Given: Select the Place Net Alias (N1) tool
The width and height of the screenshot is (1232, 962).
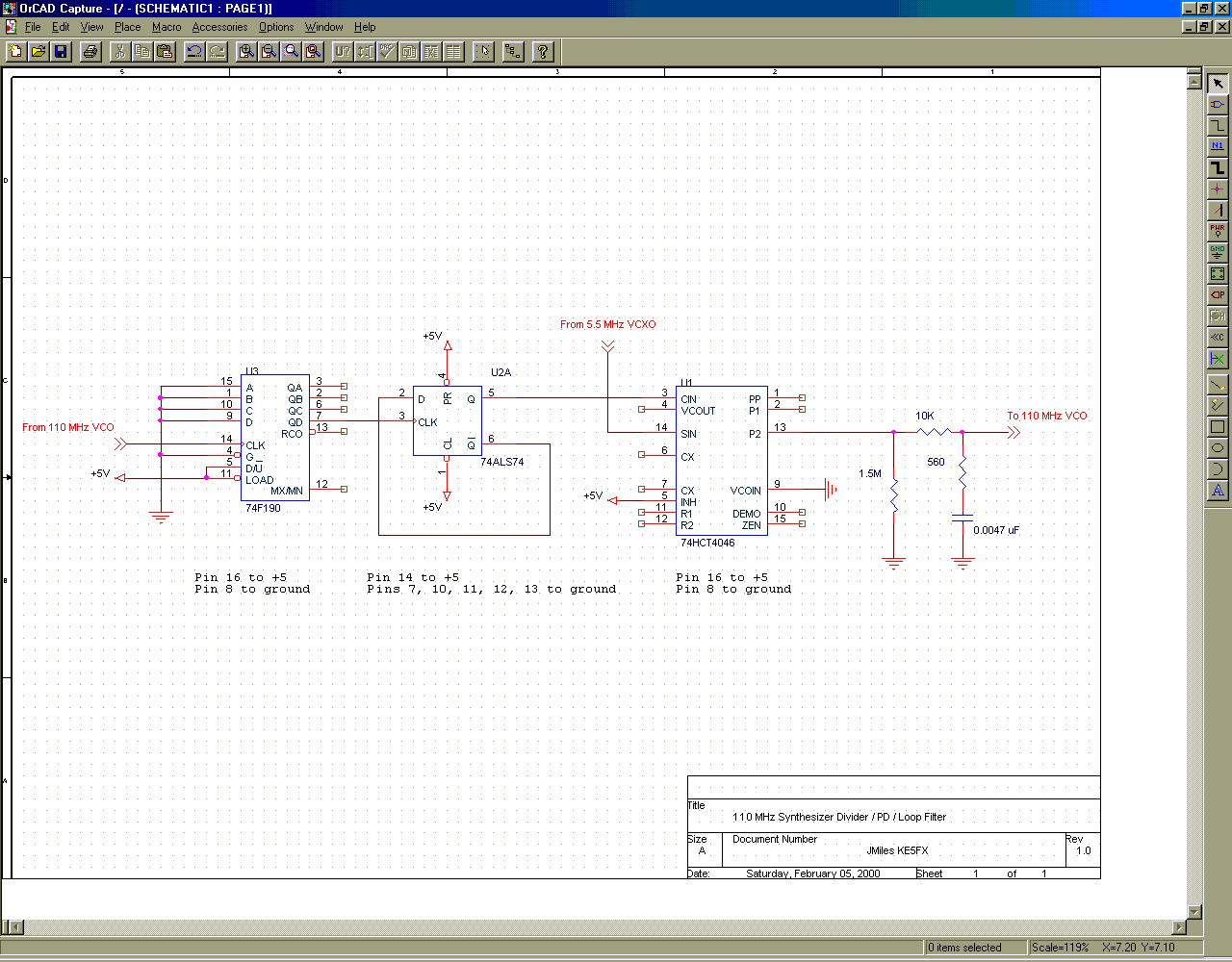Looking at the screenshot, I should coord(1218,146).
